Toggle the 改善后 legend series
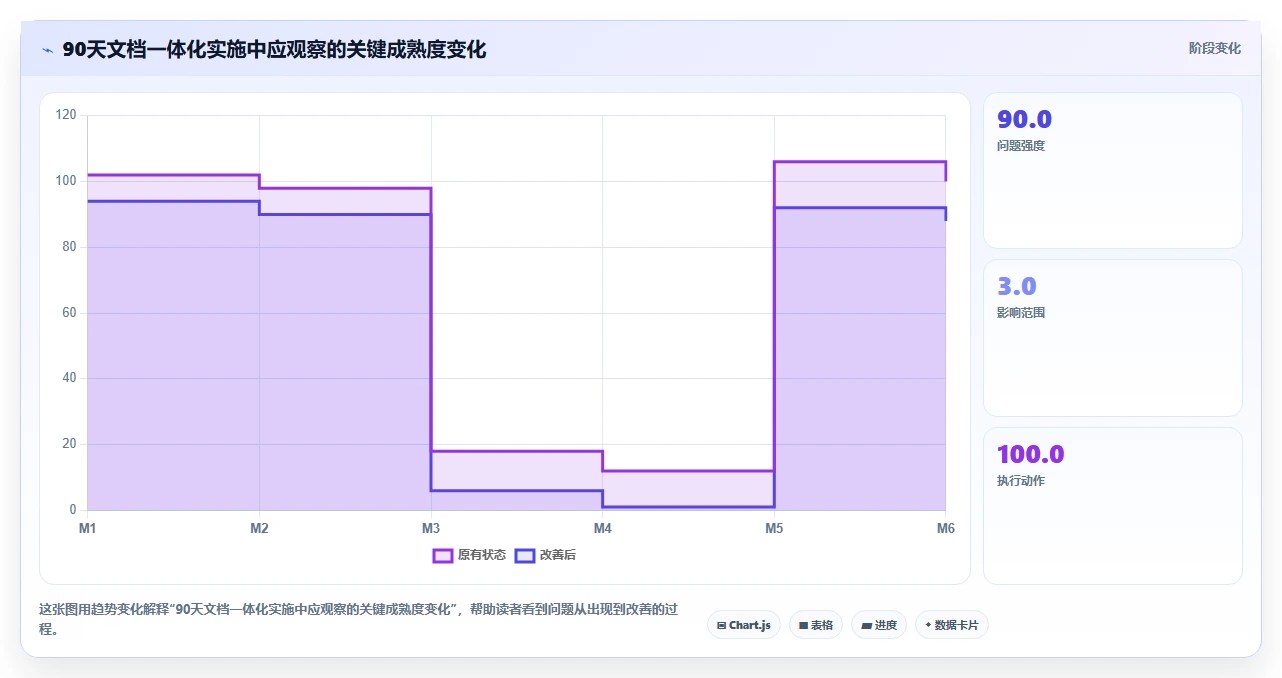Image resolution: width=1282 pixels, height=678 pixels. (x=545, y=555)
